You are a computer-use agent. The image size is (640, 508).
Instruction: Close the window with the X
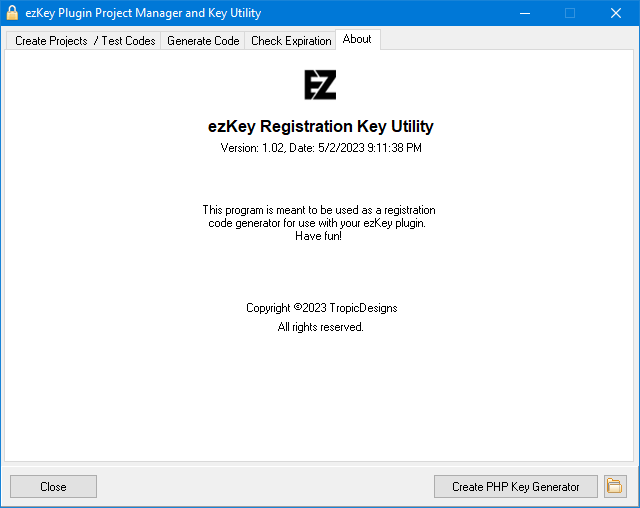(x=616, y=13)
